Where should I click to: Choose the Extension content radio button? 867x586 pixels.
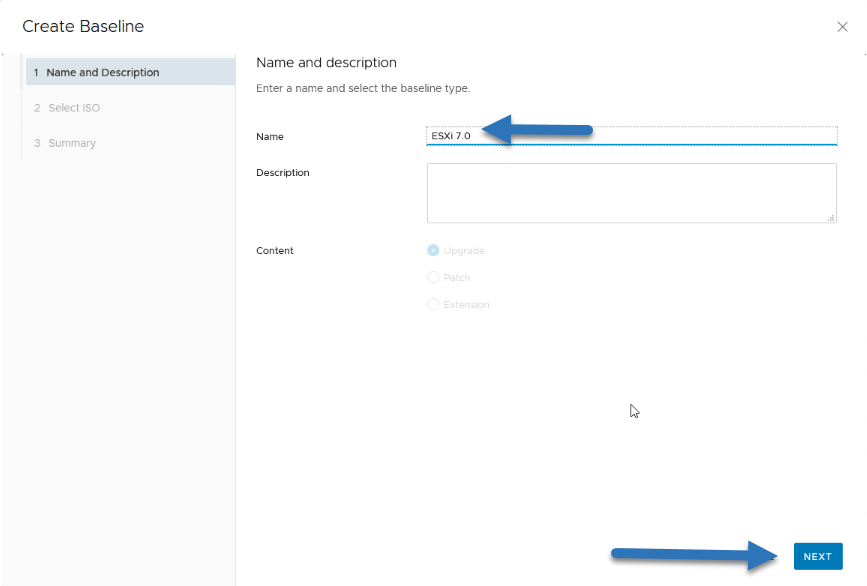433,304
